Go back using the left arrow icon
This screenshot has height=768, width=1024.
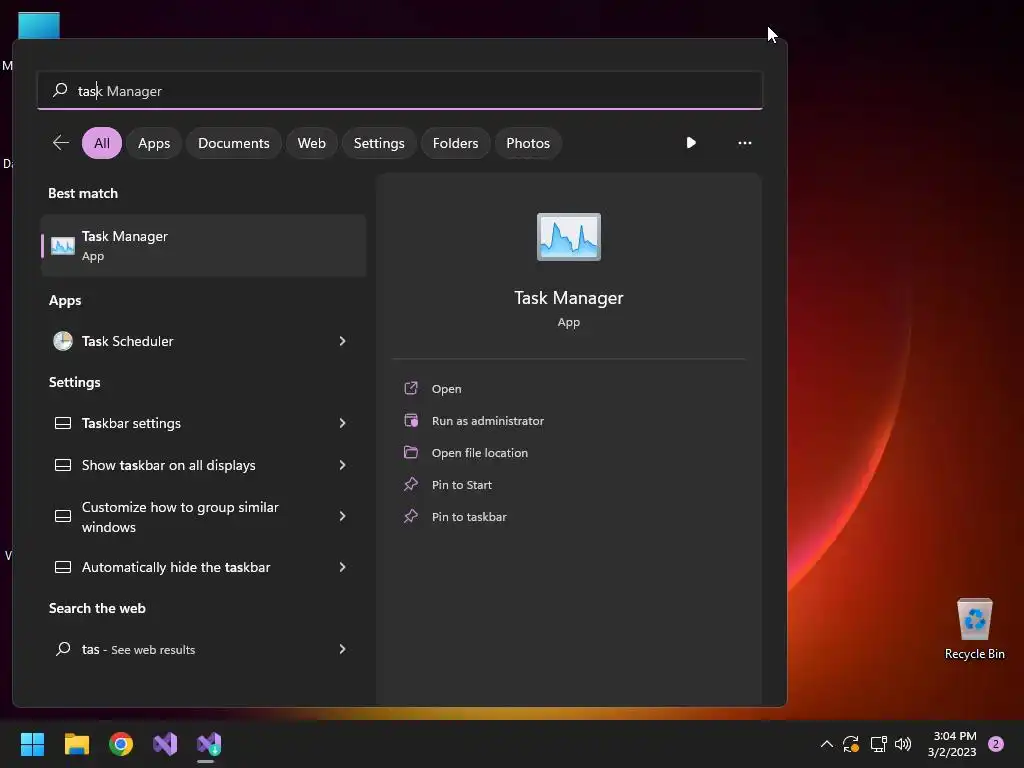pos(61,142)
